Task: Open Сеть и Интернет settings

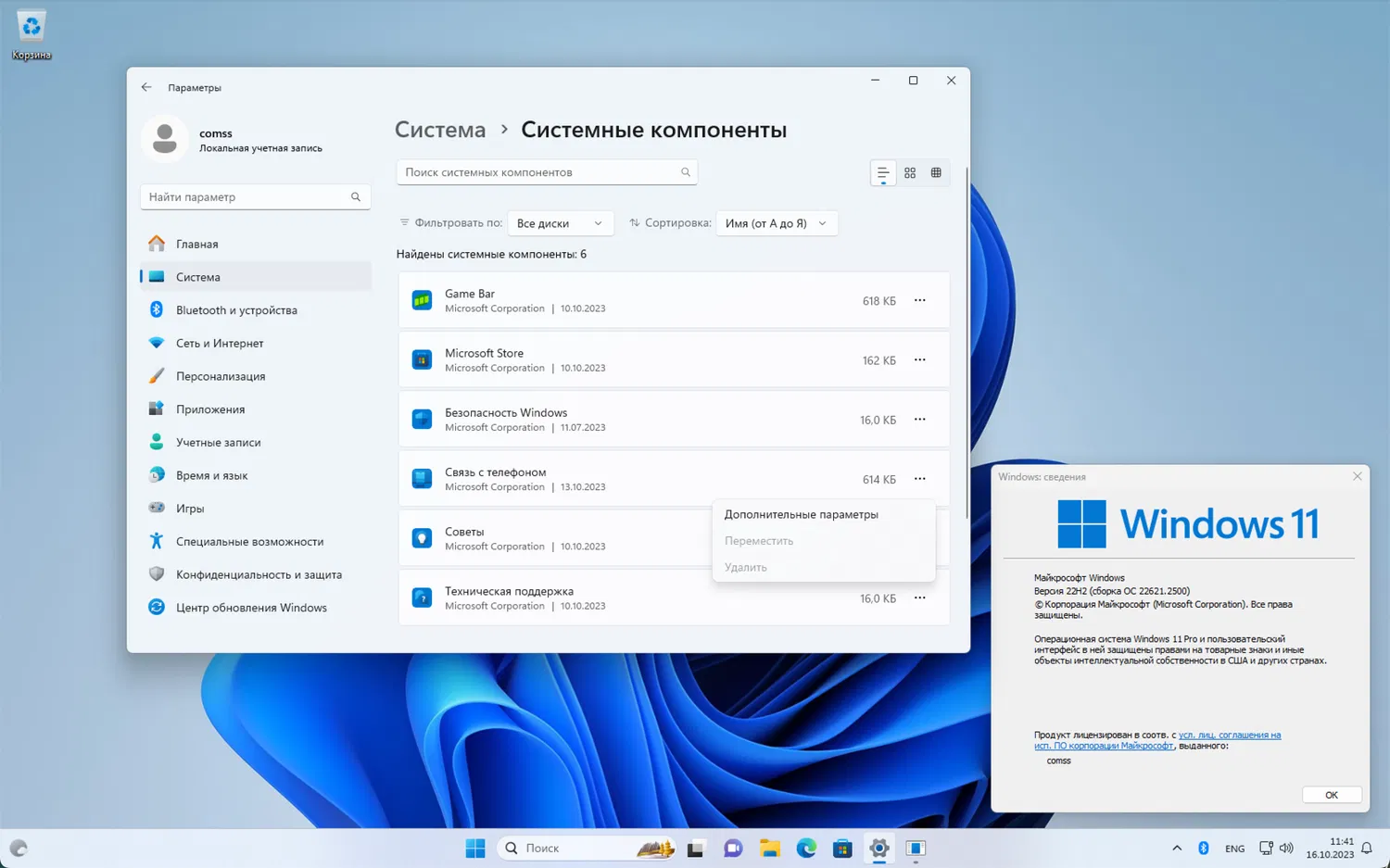Action: pyautogui.click(x=256, y=343)
